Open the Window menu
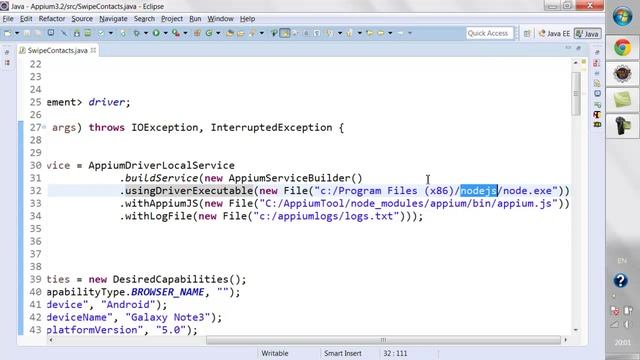 coord(220,19)
